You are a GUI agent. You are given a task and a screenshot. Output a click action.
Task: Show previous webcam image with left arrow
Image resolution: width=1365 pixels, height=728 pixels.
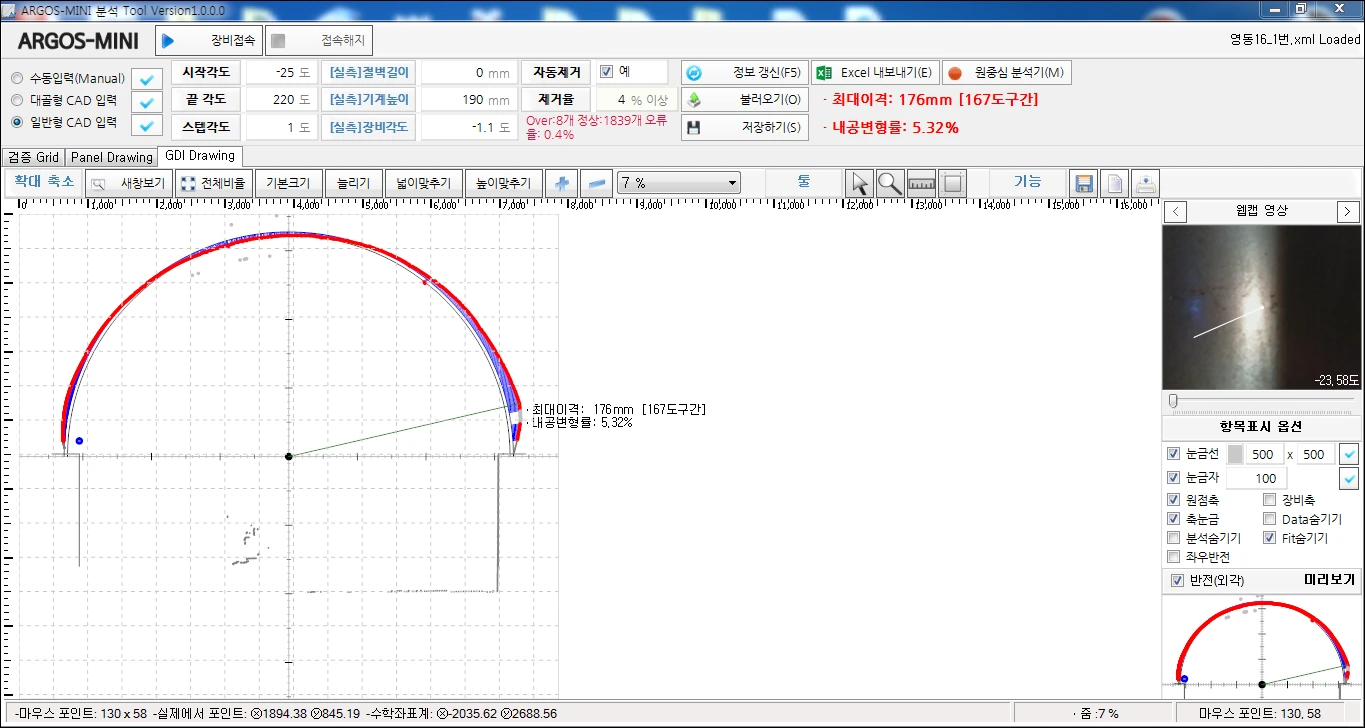(1177, 212)
